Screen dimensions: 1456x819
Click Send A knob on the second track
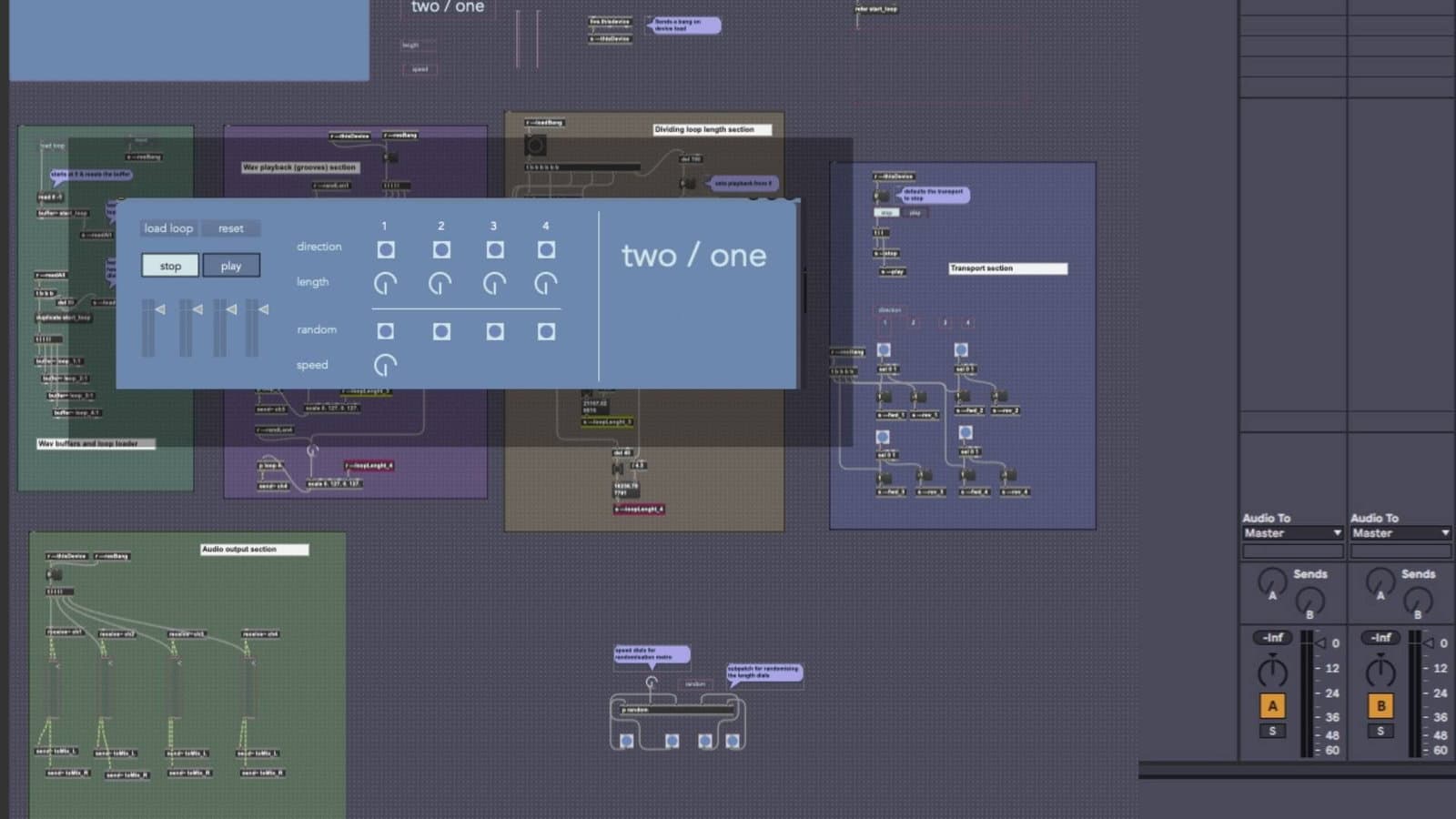coord(1380,581)
